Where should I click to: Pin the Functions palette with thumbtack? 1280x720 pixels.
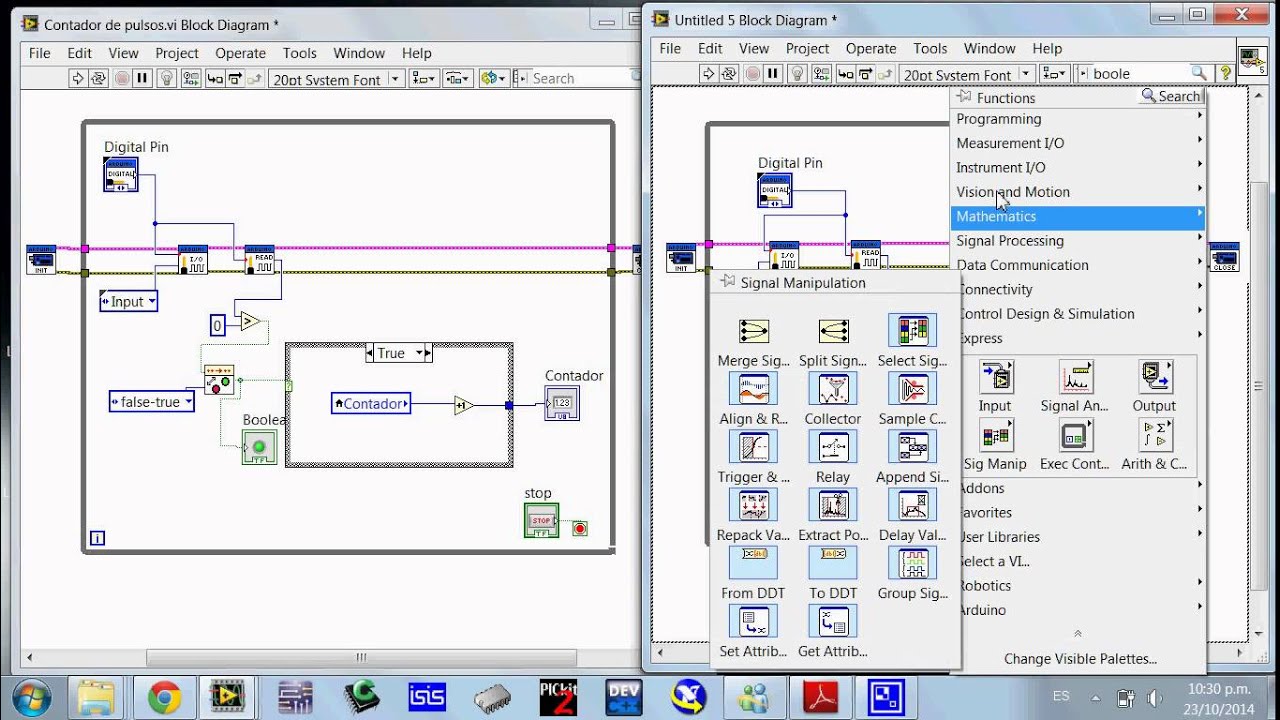coord(964,97)
